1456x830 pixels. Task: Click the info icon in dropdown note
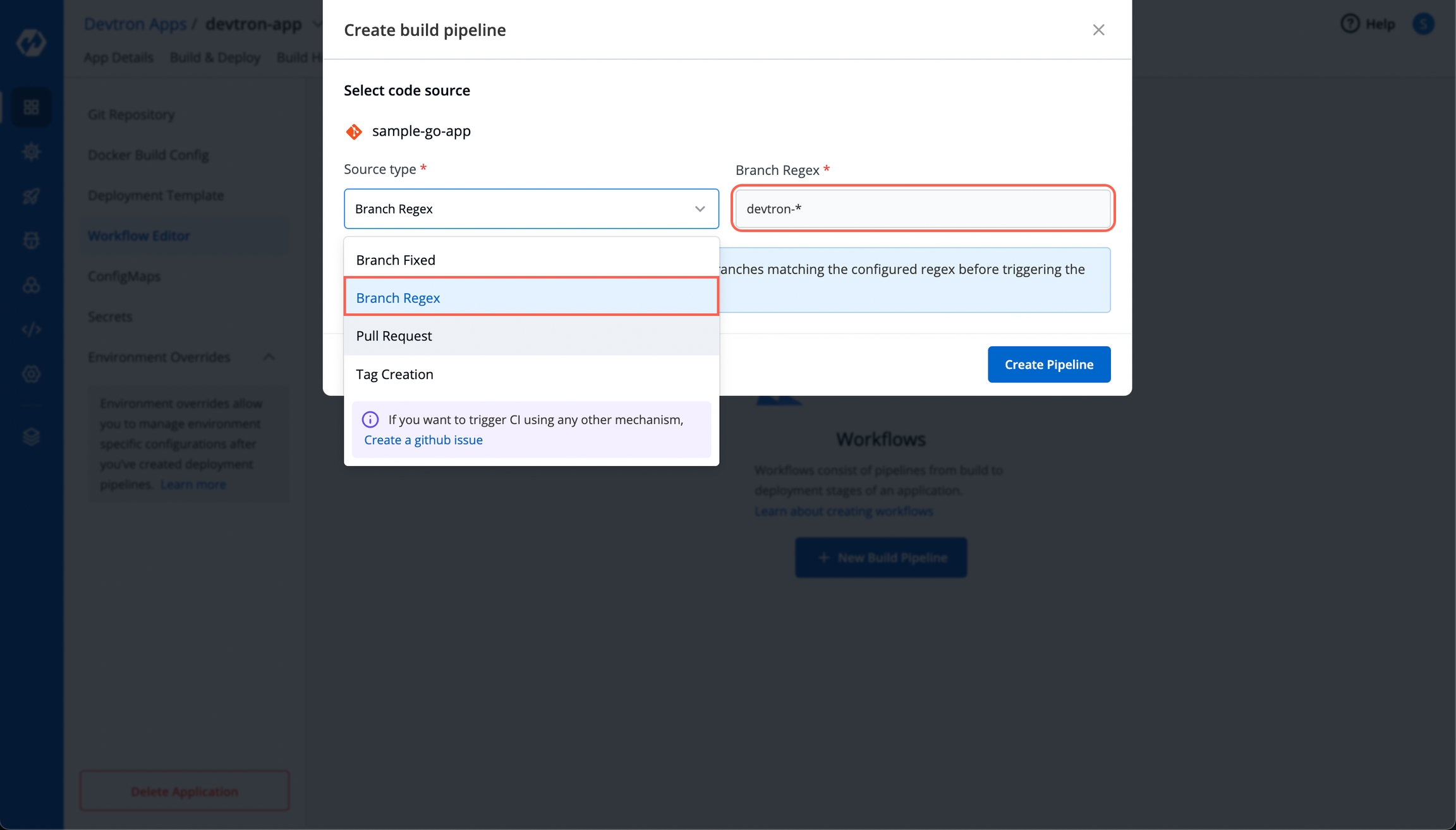370,419
